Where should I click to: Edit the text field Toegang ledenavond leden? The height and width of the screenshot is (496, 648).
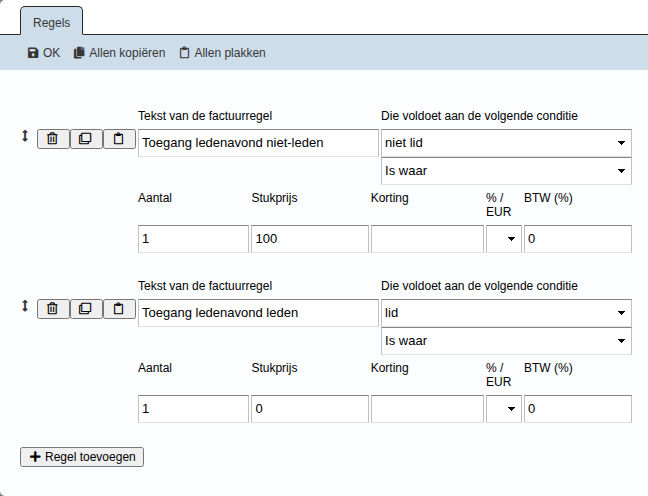[x=258, y=313]
